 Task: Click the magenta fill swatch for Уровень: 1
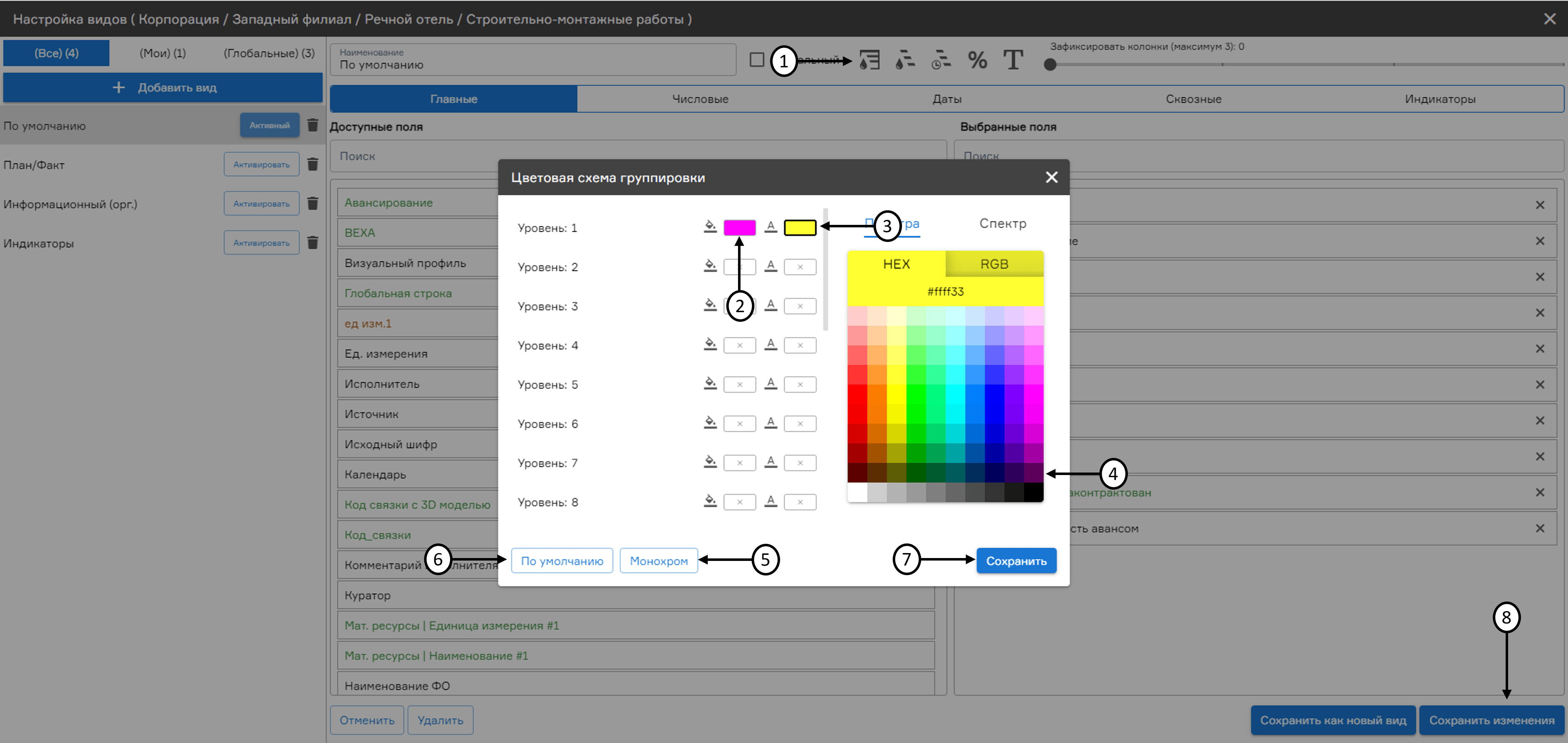point(739,228)
